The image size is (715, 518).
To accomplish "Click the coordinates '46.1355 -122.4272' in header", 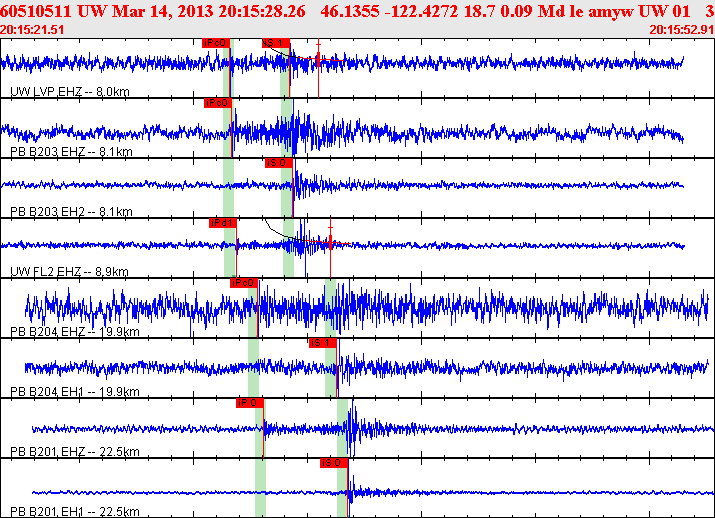I will click(x=389, y=11).
